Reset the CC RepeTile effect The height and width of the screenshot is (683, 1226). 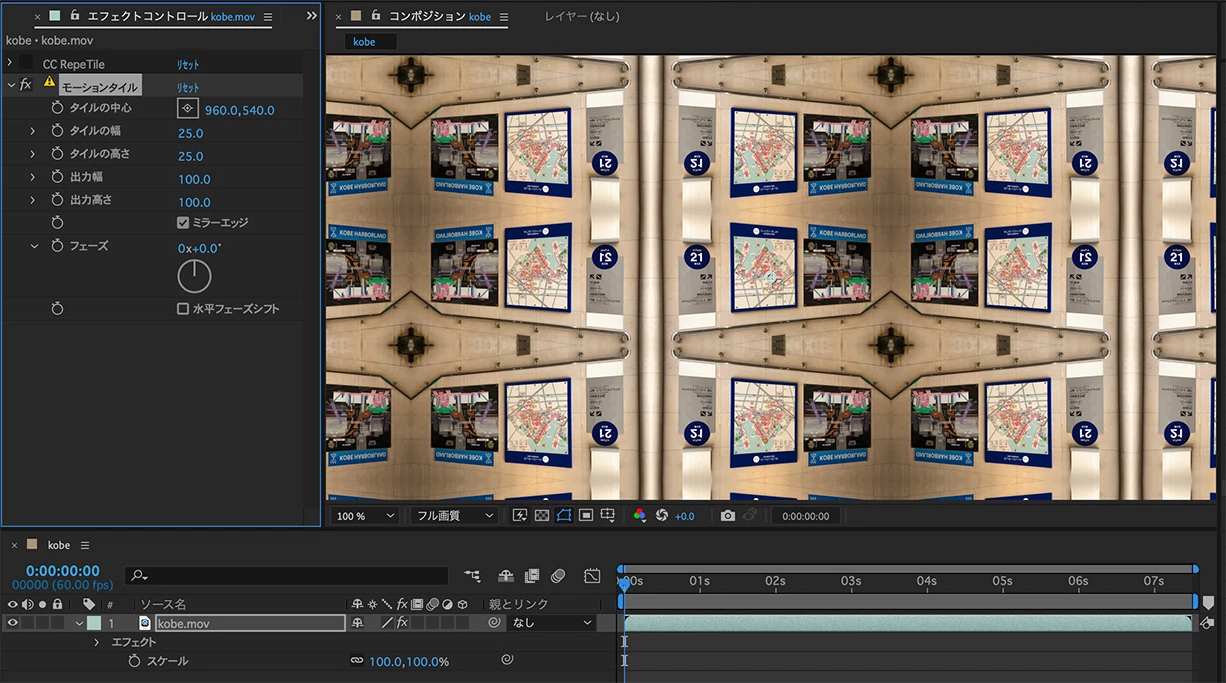(x=188, y=64)
